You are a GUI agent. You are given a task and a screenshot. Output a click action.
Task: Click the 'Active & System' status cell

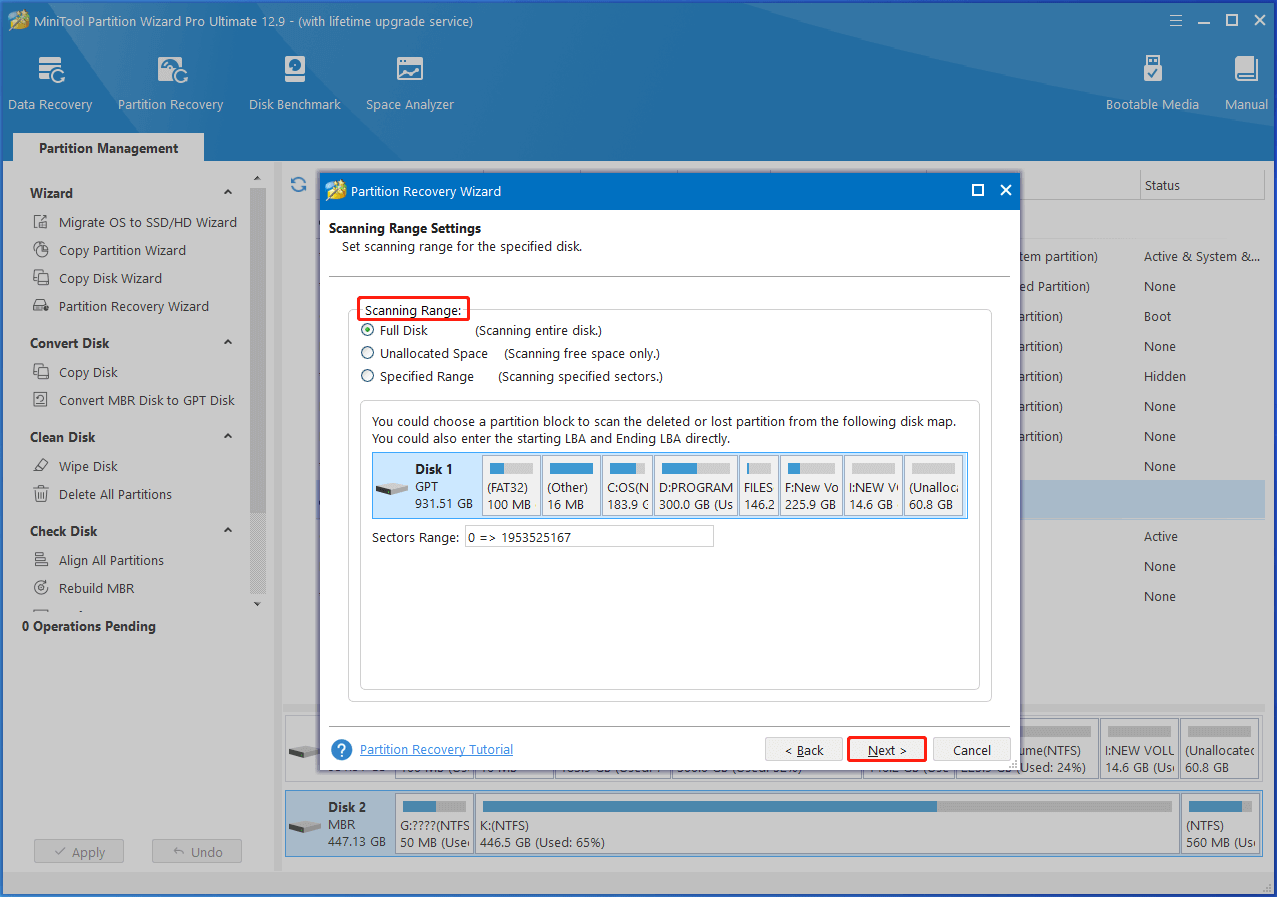click(x=1201, y=256)
